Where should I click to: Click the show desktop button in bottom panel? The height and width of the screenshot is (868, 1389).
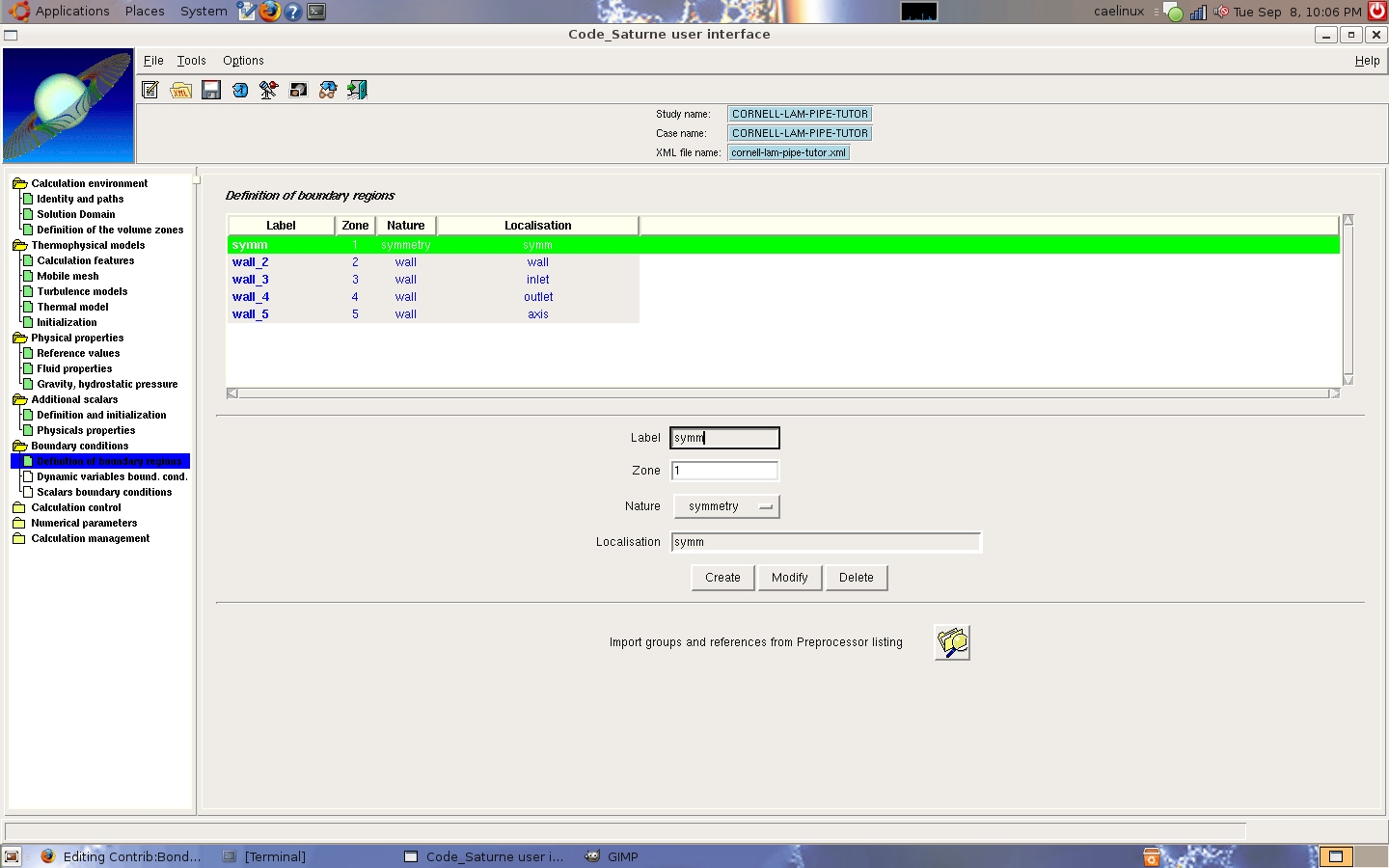click(x=12, y=856)
